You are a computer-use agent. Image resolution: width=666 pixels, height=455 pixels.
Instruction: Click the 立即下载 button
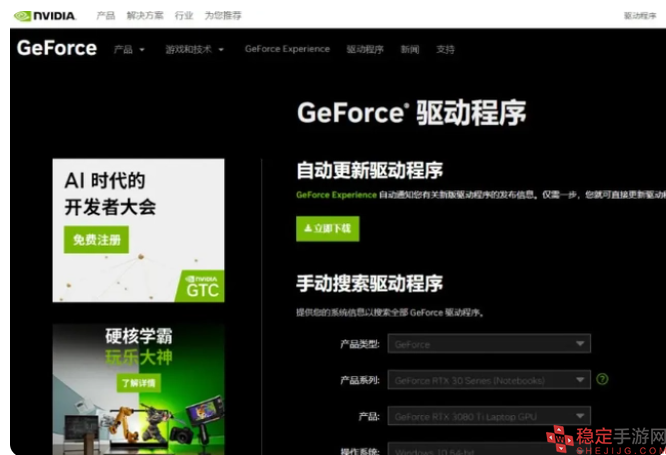327,229
